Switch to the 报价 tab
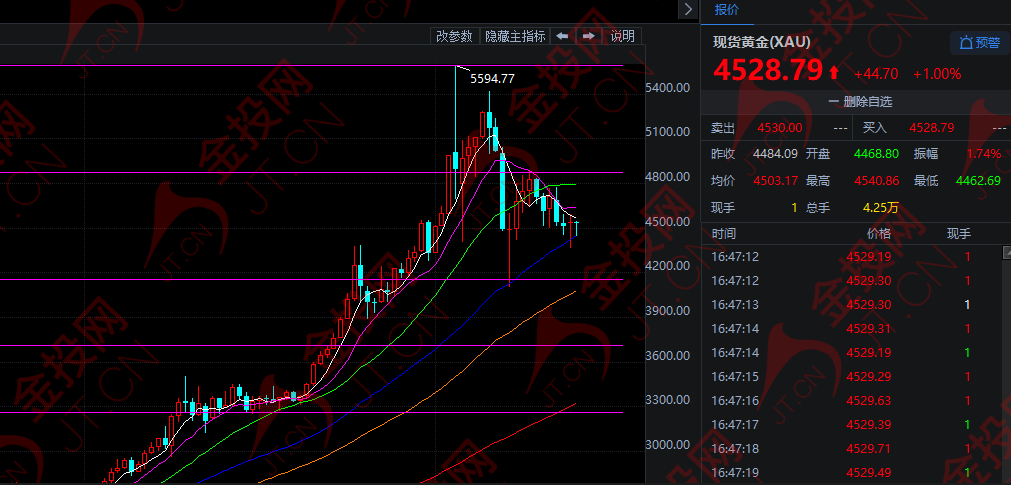Screen dimensions: 1011x485 (x=727, y=10)
